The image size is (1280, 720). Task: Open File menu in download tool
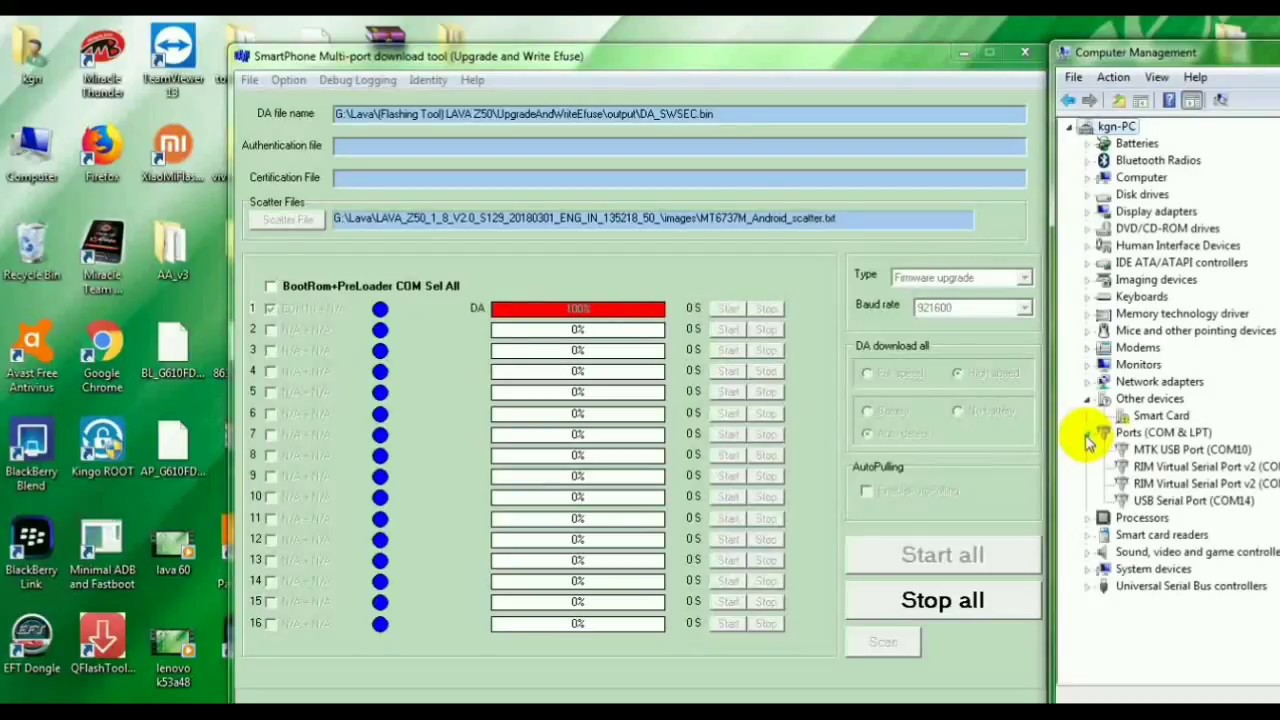pyautogui.click(x=249, y=80)
